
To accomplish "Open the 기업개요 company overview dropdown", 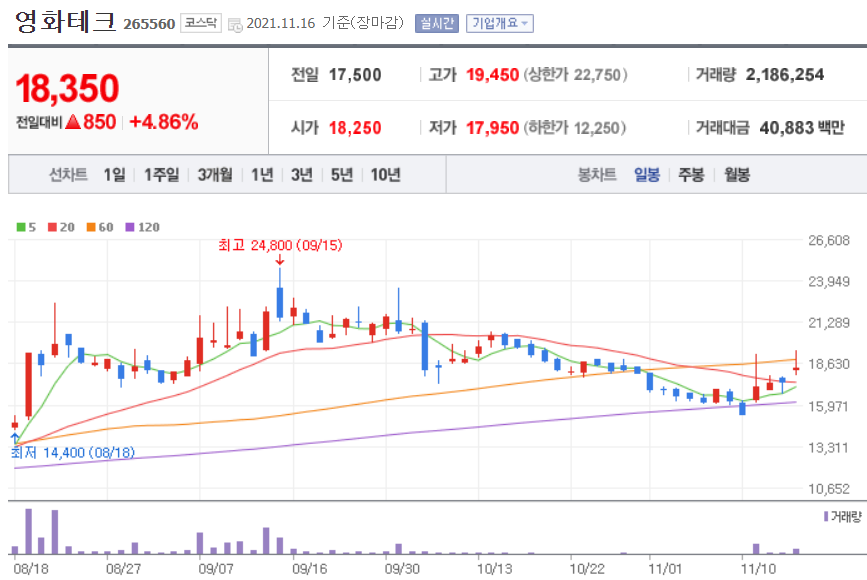I will click(500, 23).
